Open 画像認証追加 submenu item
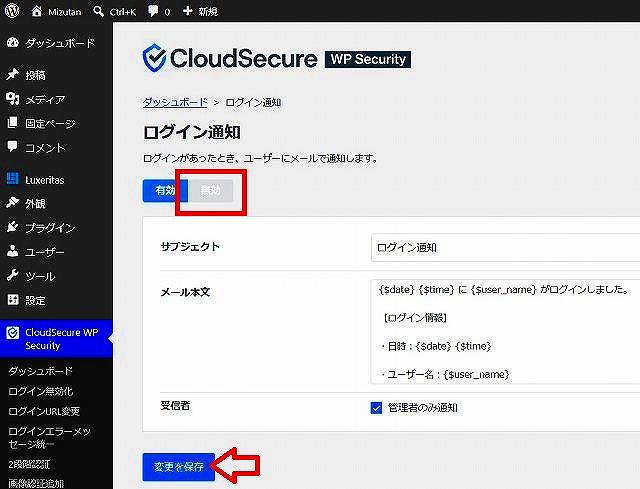Image resolution: width=640 pixels, height=489 pixels. tap(36, 483)
